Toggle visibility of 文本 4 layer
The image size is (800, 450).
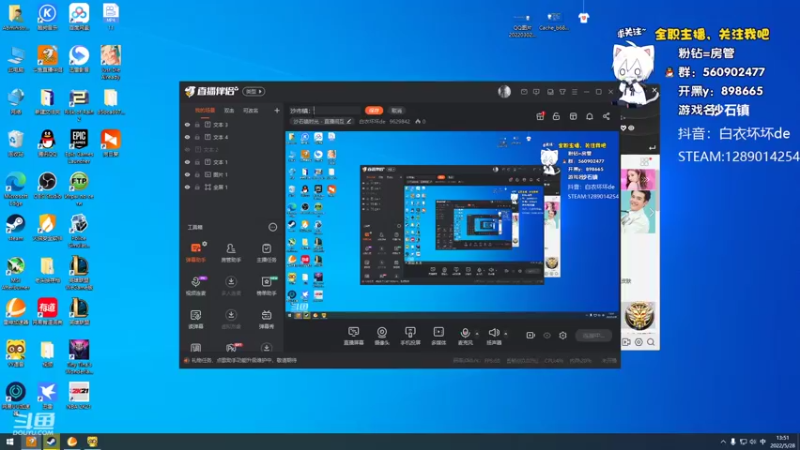(187, 137)
